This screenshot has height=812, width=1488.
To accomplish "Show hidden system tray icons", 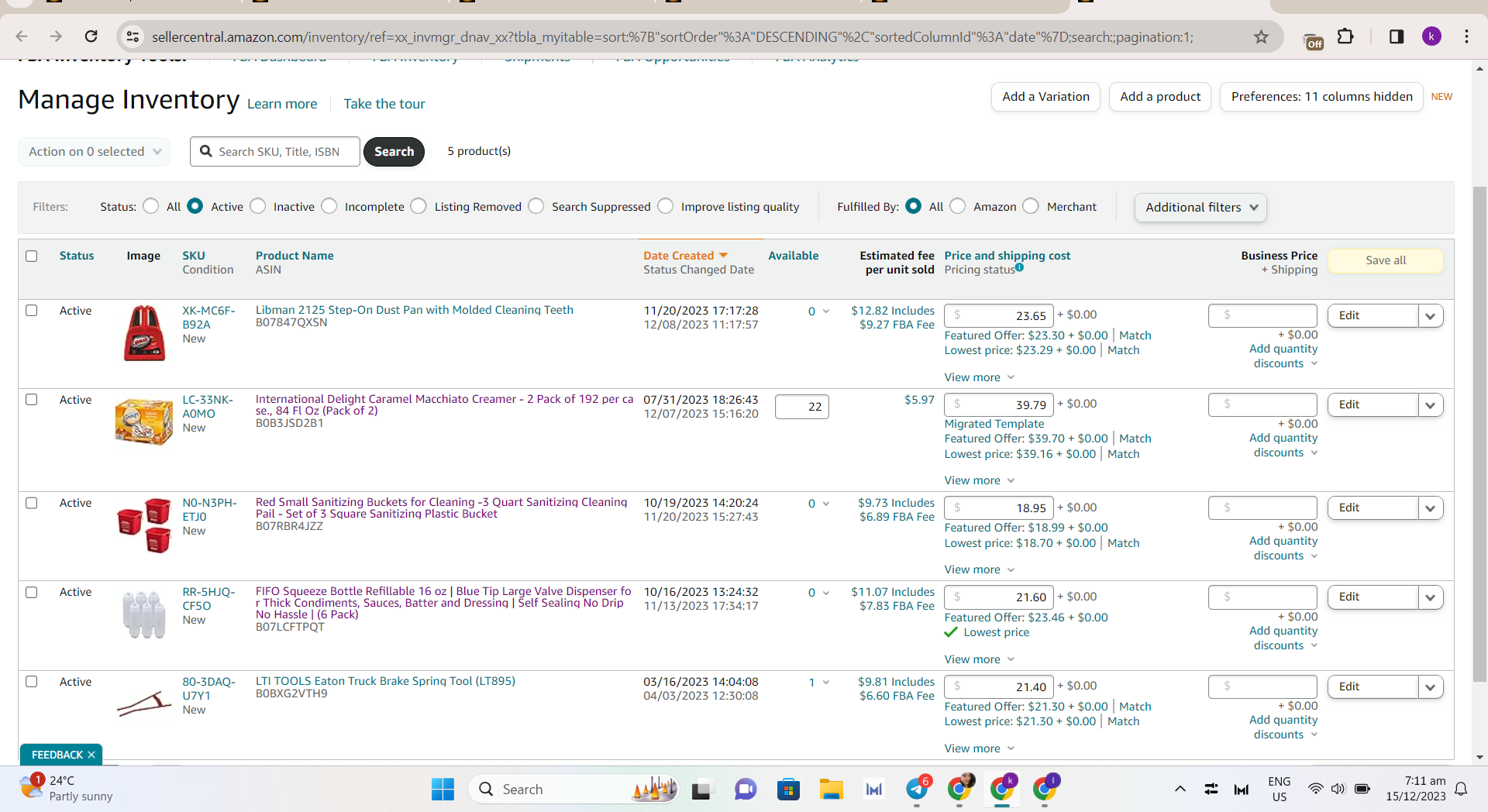I will pos(1180,790).
